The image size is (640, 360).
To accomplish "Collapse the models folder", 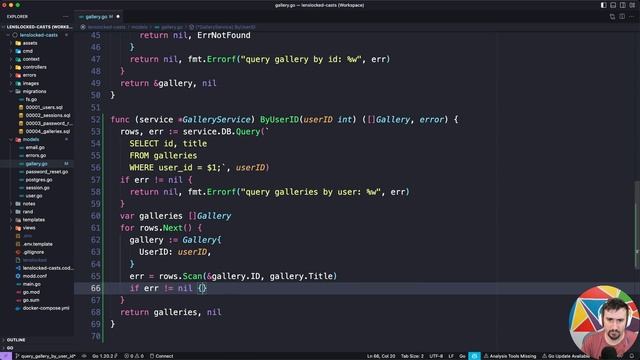I will [x=31, y=140].
